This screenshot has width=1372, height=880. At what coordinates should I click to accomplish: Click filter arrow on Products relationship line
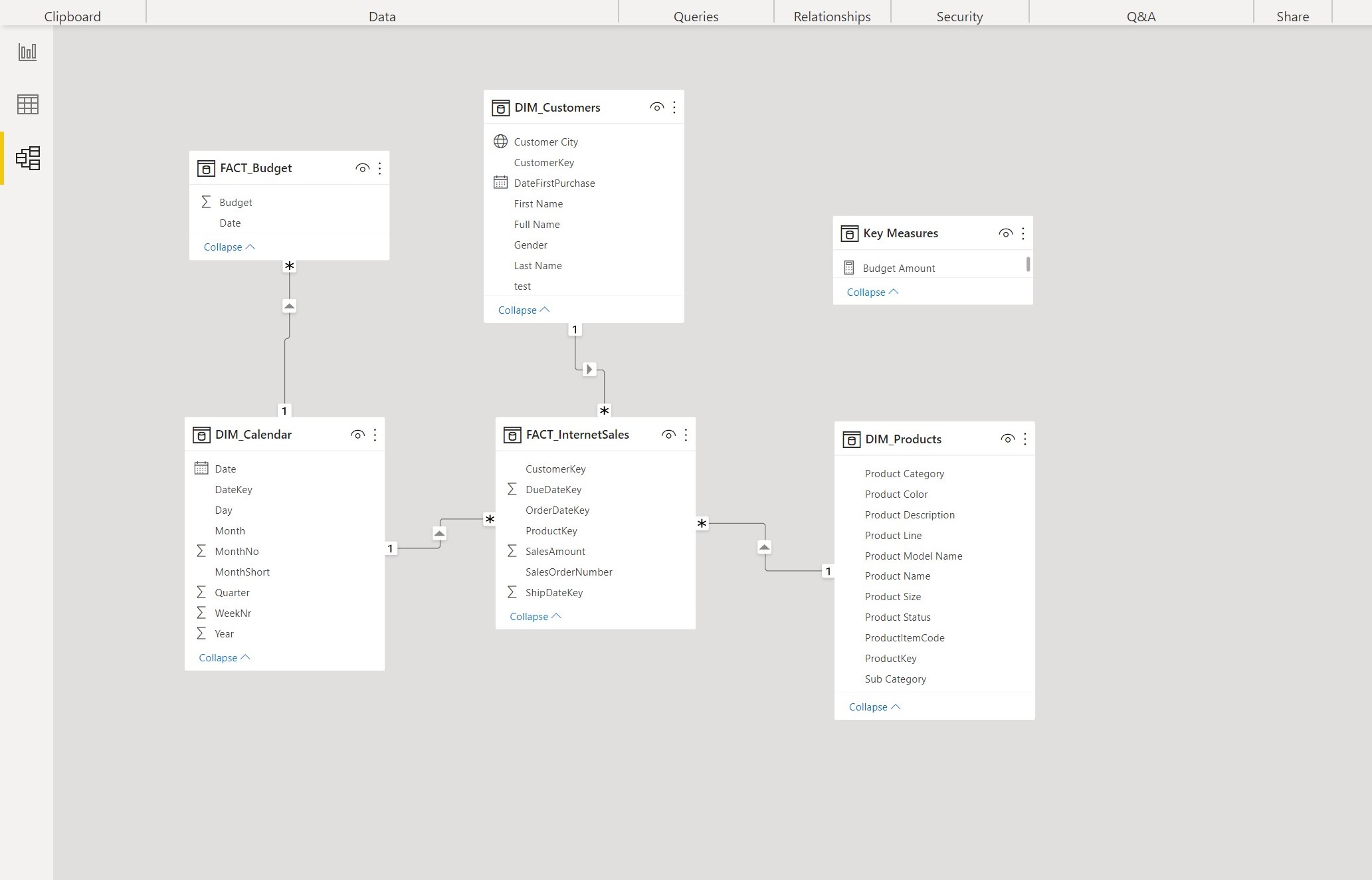pos(764,548)
